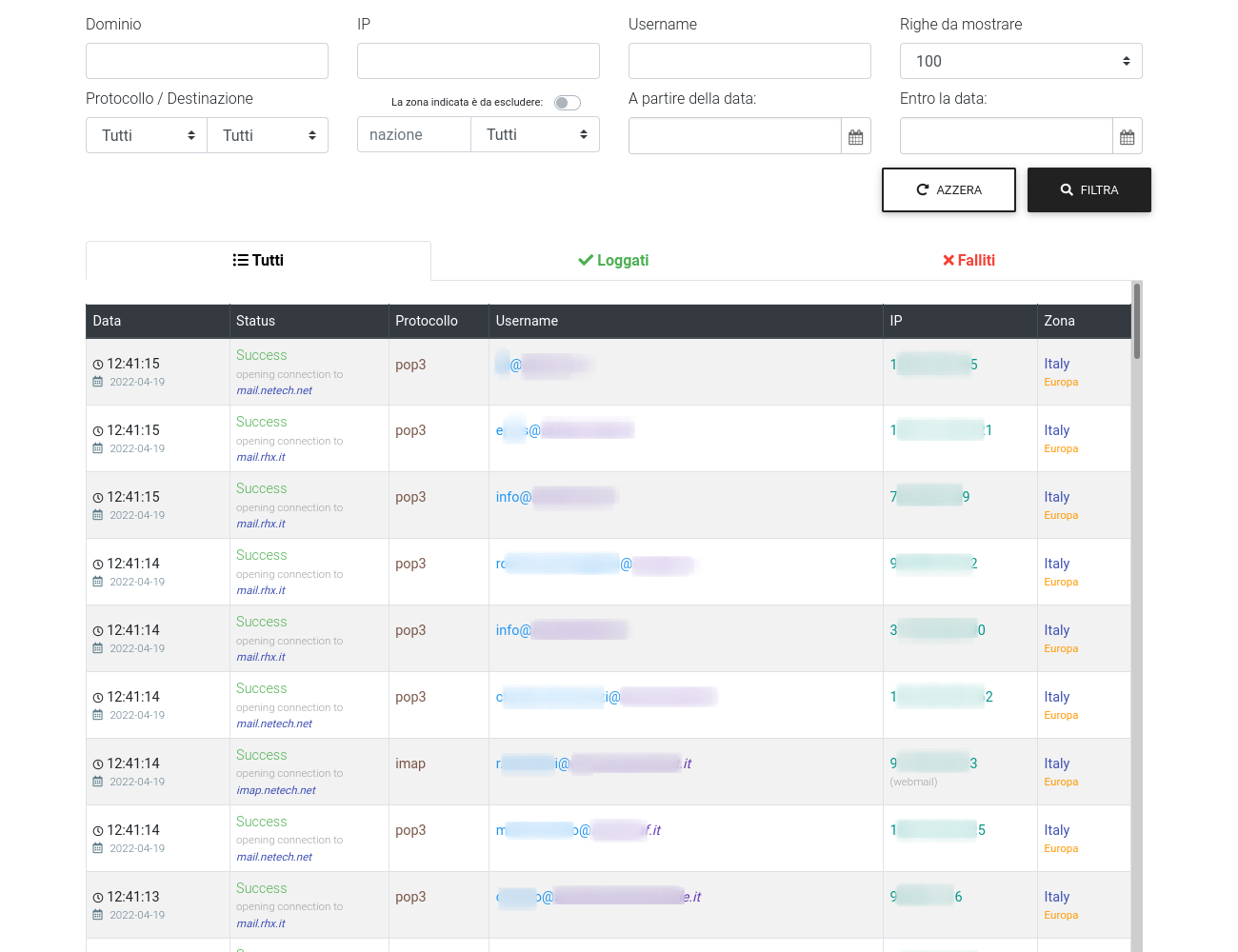Click the AZZERA reset button
This screenshot has height=952, width=1238.
[x=948, y=189]
